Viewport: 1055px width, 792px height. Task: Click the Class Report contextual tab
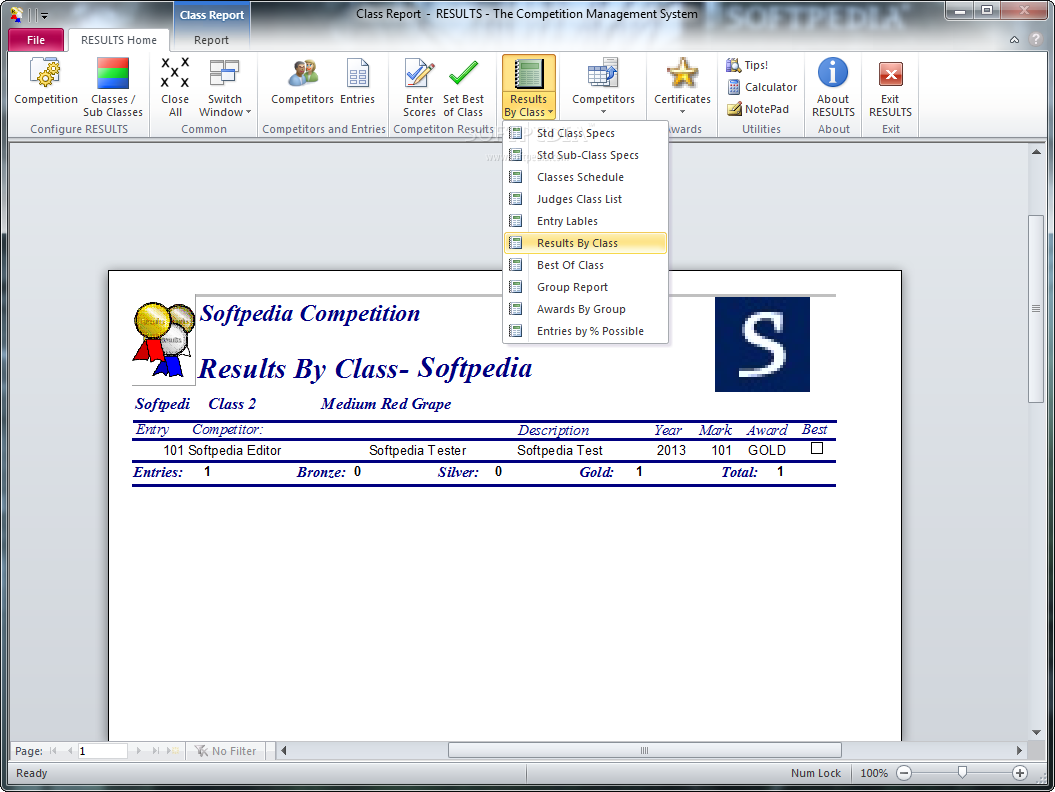point(211,15)
